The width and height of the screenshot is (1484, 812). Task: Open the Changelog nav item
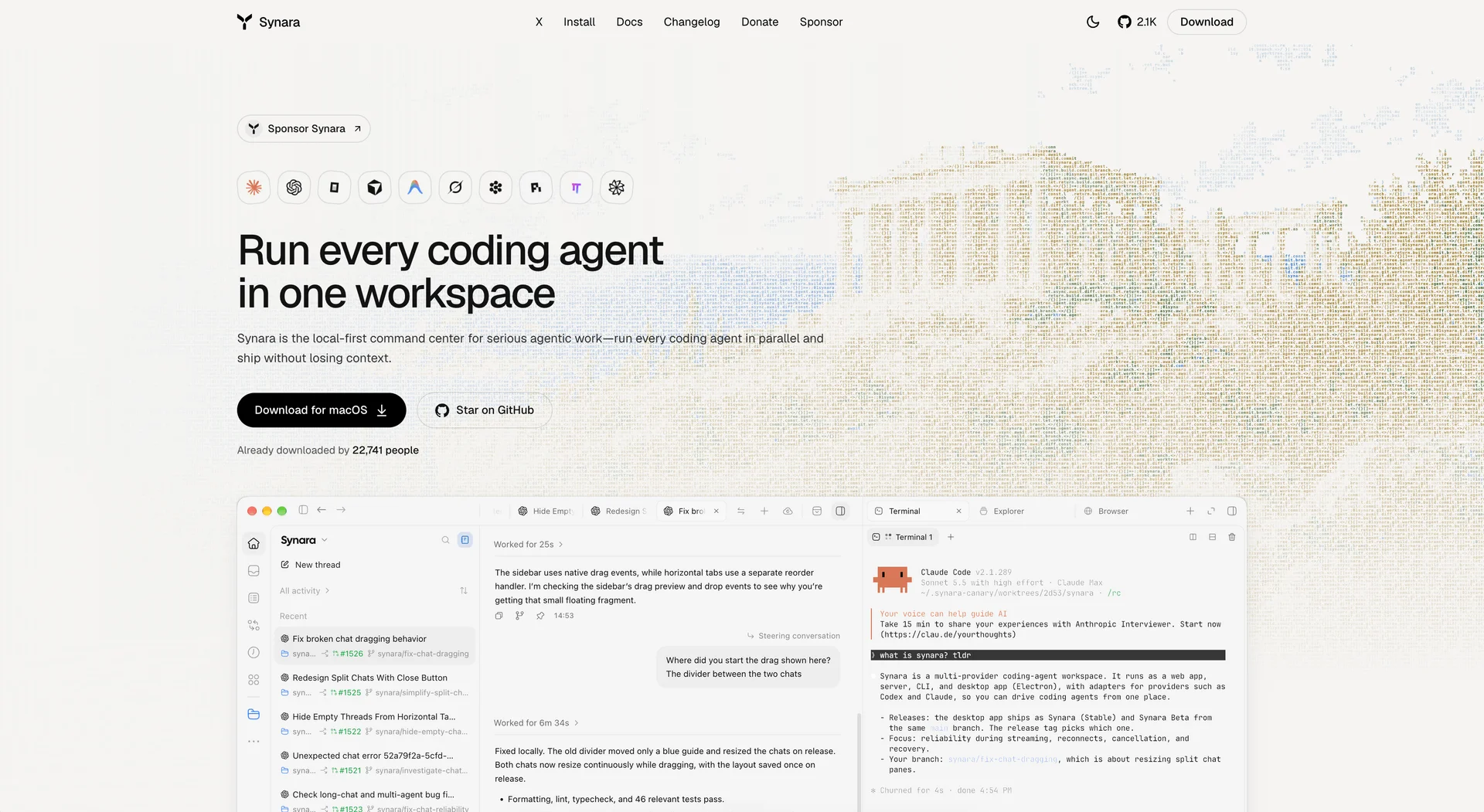click(x=692, y=22)
